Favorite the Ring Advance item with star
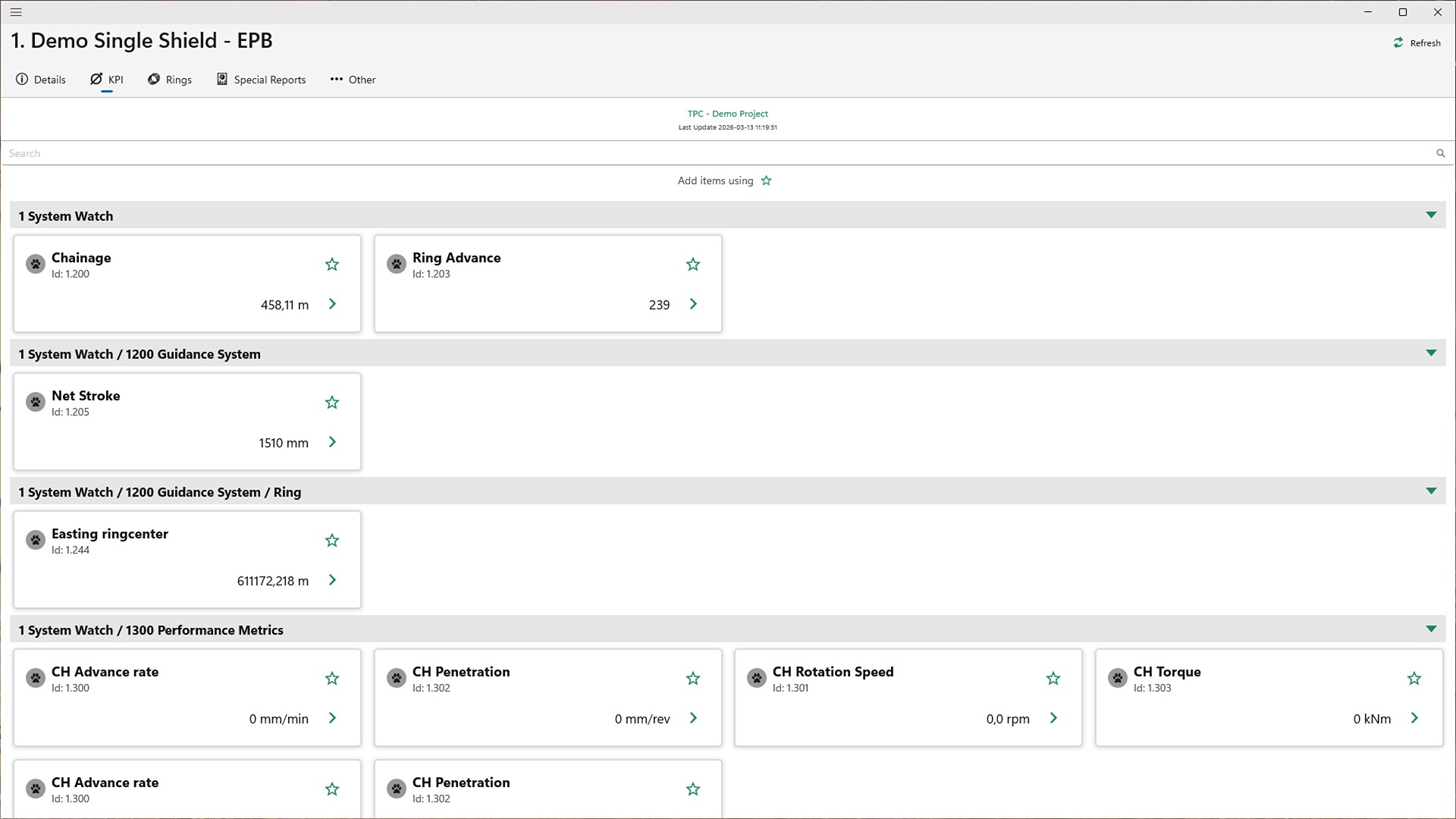 (x=693, y=265)
